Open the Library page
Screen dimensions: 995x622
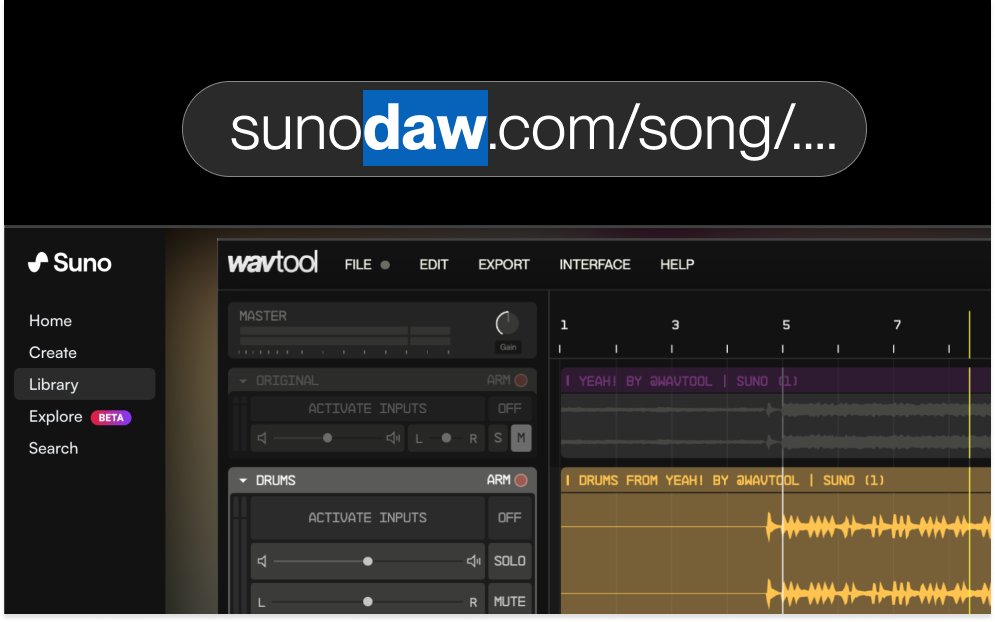tap(84, 384)
